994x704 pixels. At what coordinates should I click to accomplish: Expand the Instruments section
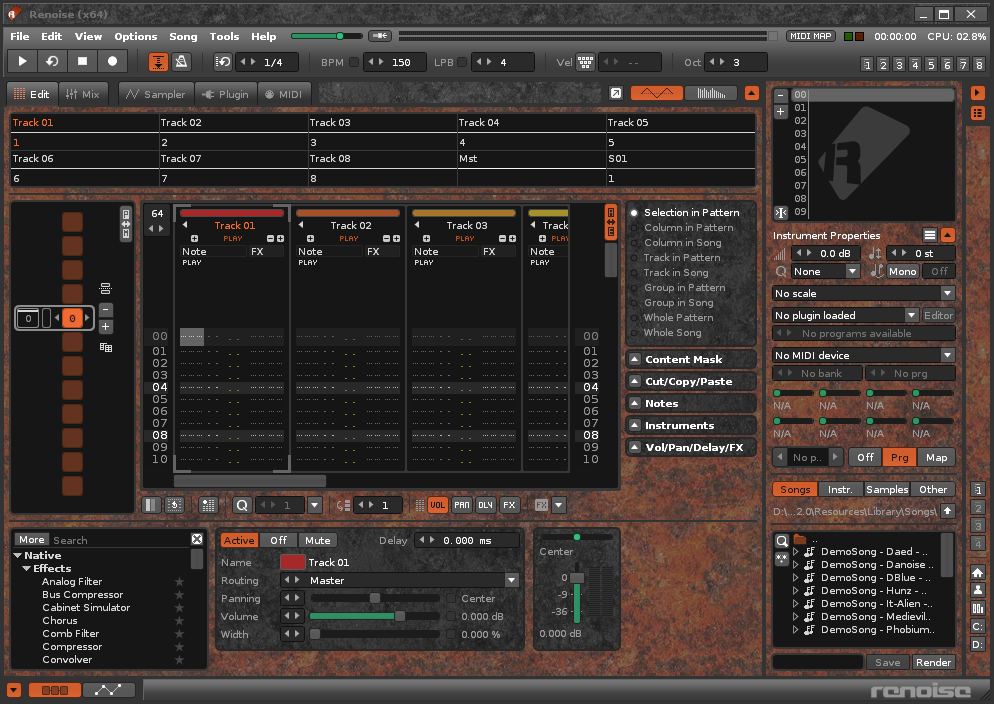(691, 425)
